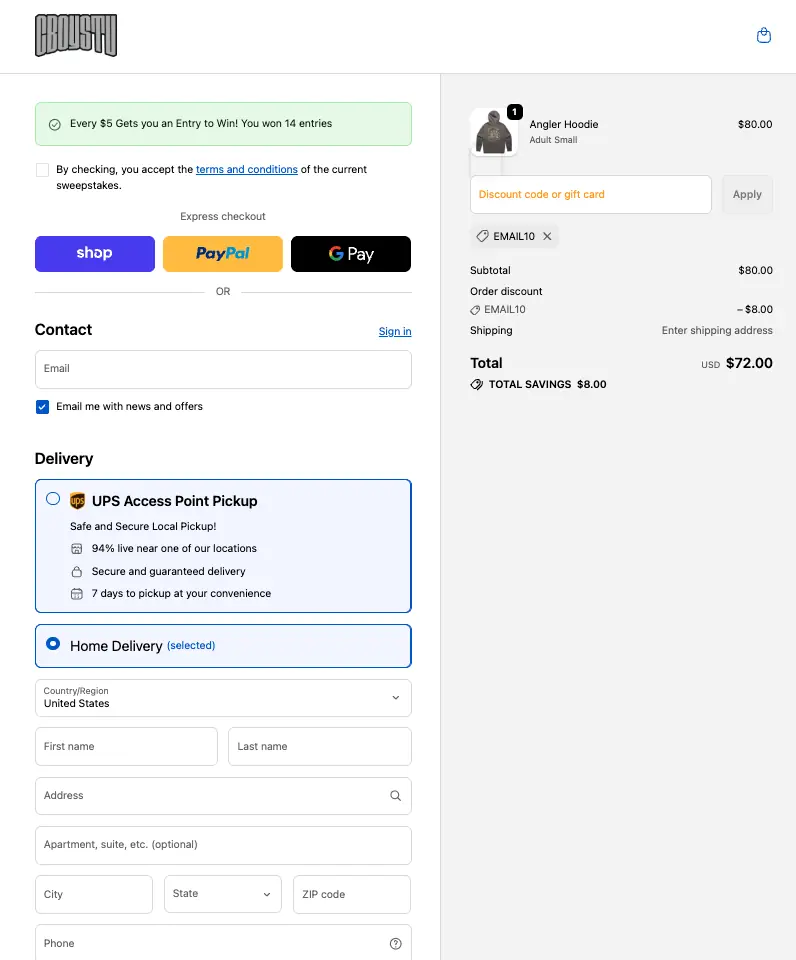The width and height of the screenshot is (796, 960).
Task: Check out with the PayPal button
Action: pos(223,254)
